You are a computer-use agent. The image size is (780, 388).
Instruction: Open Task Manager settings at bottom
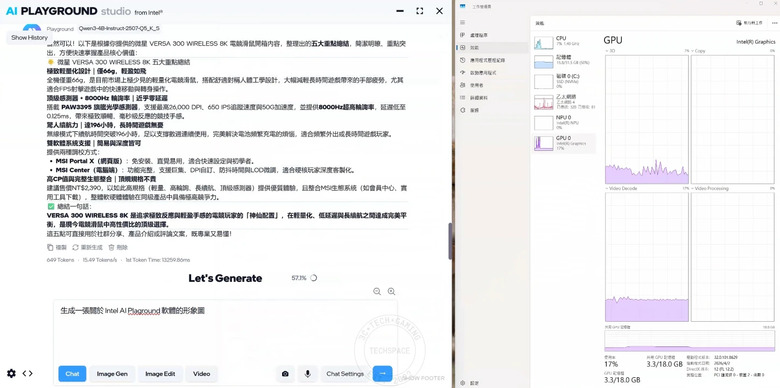[x=470, y=383]
